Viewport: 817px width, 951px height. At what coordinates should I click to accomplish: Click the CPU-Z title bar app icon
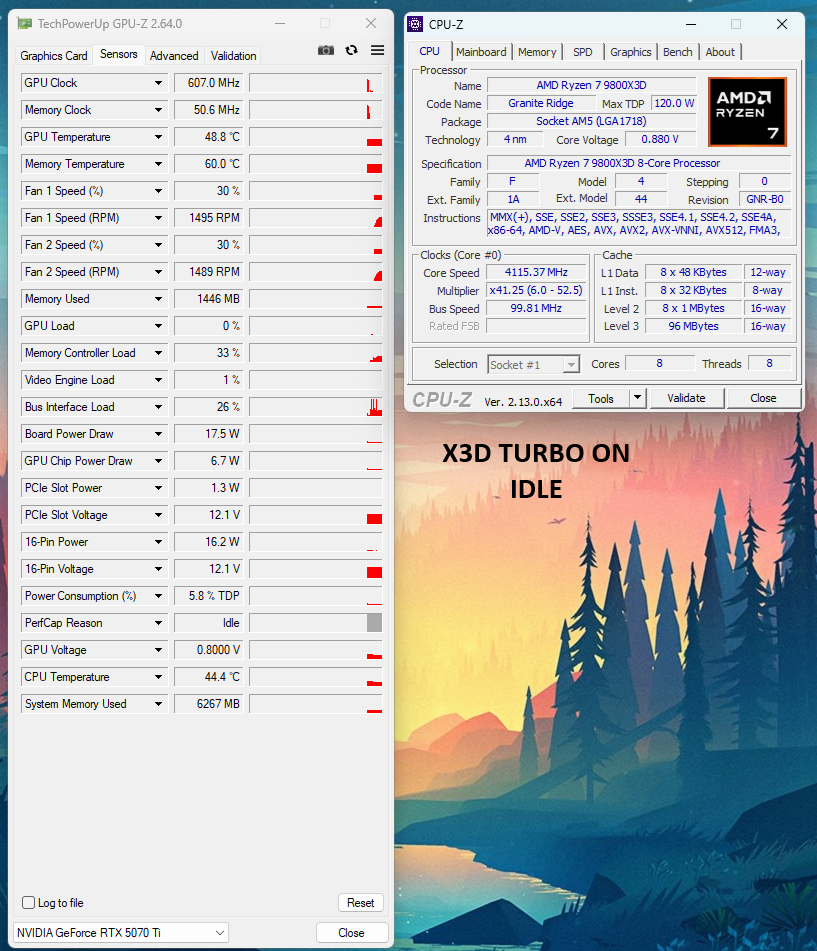(416, 24)
